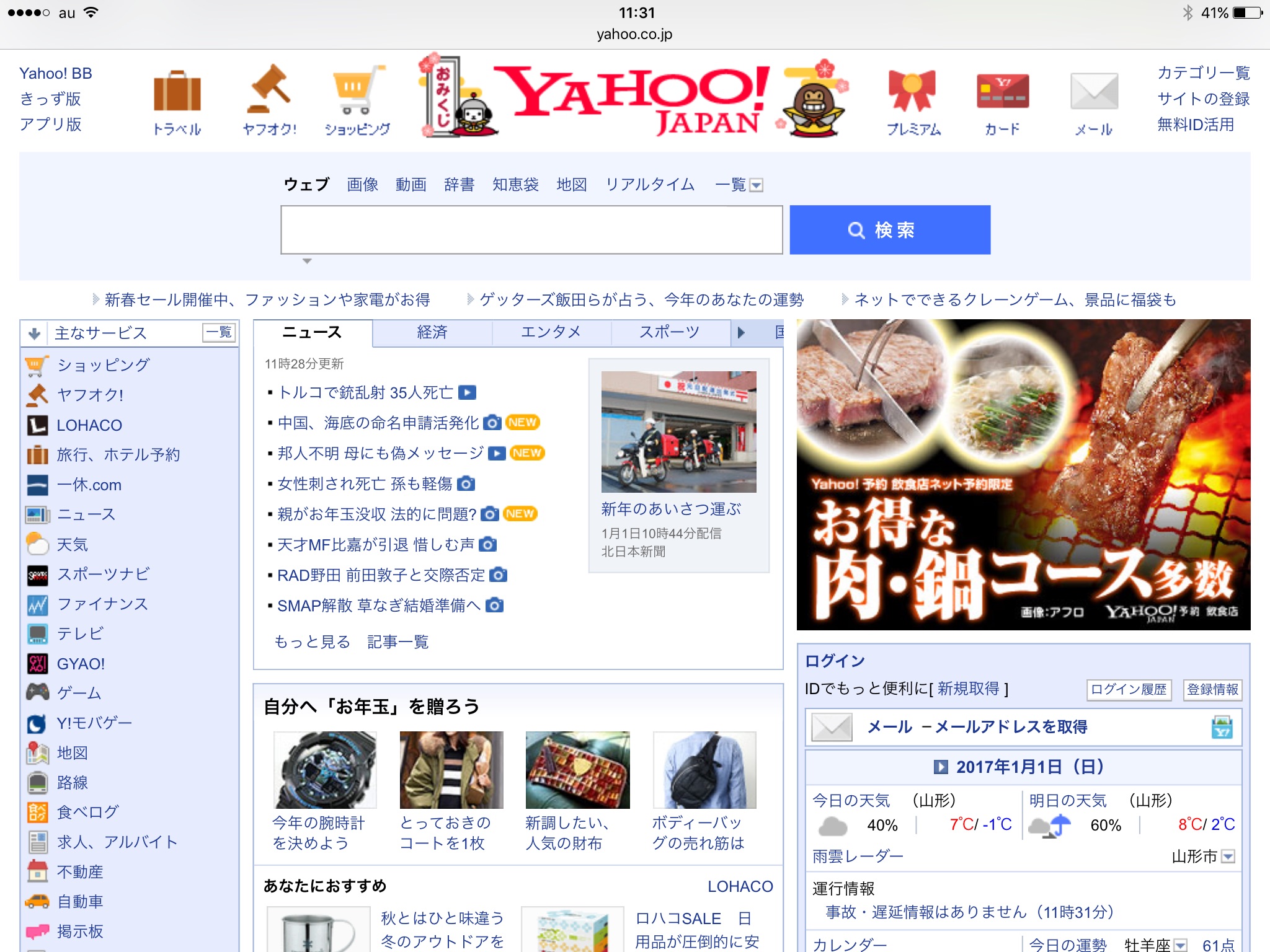Click the ゲーム controller icon in sidebar
The width and height of the screenshot is (1270, 952).
(37, 692)
